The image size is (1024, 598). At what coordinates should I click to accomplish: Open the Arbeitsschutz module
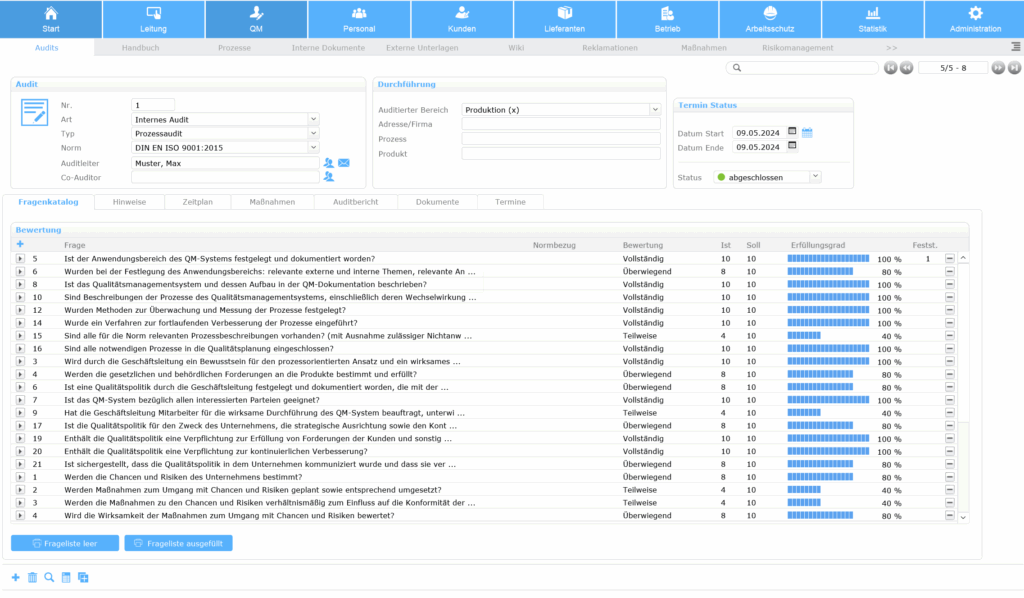[x=769, y=19]
